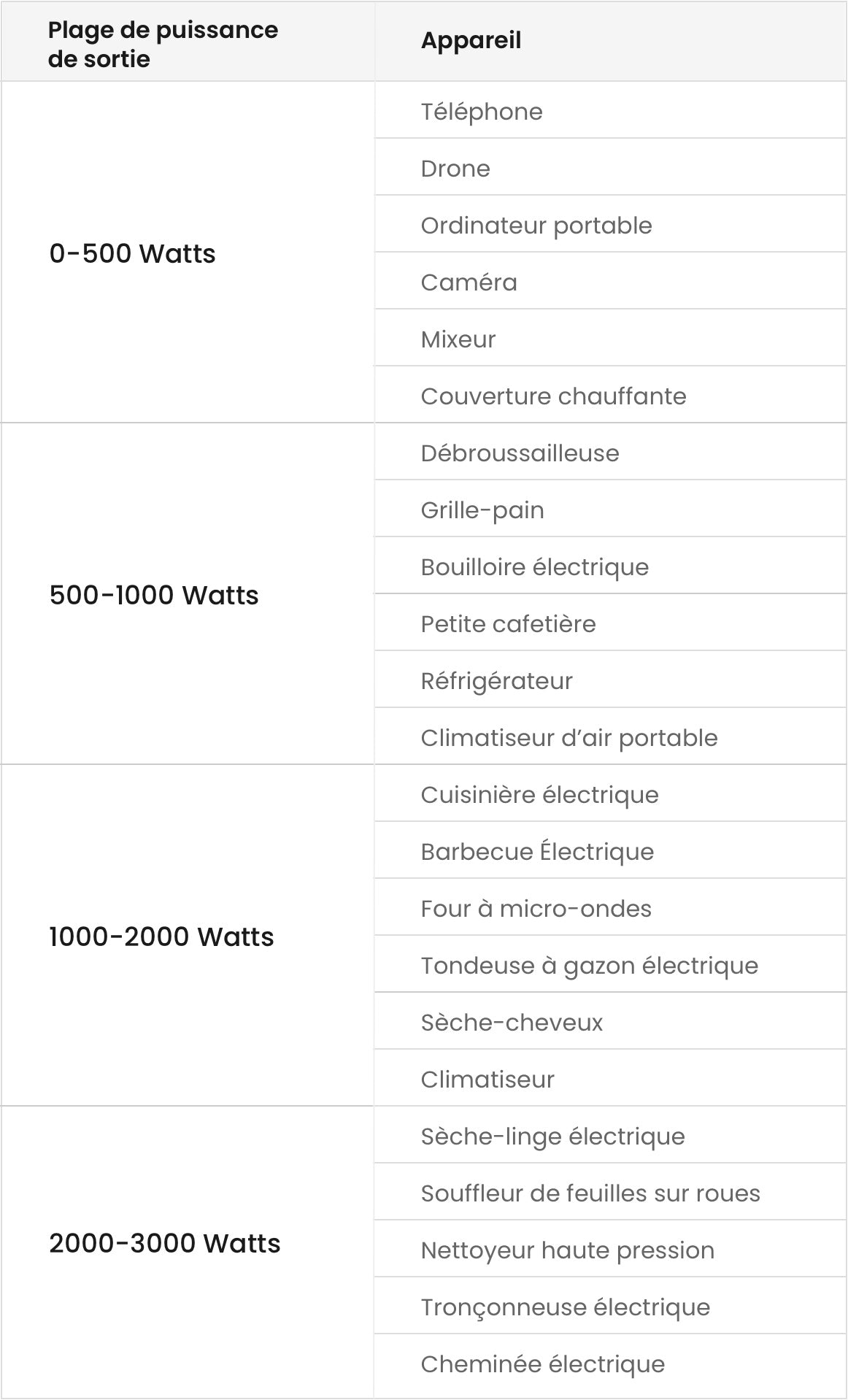This screenshot has width=848, height=1400.
Task: Select 'Bouilloire électrique' entry
Action: coord(534,568)
